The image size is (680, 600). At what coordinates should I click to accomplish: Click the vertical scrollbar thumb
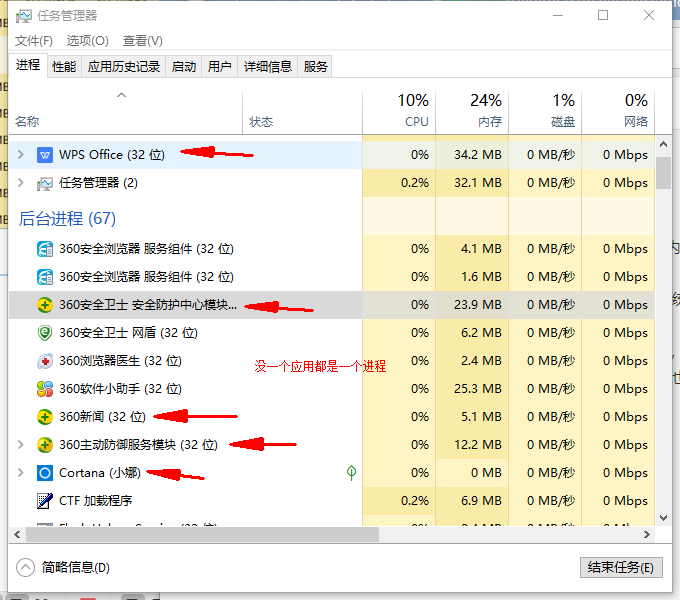[663, 173]
